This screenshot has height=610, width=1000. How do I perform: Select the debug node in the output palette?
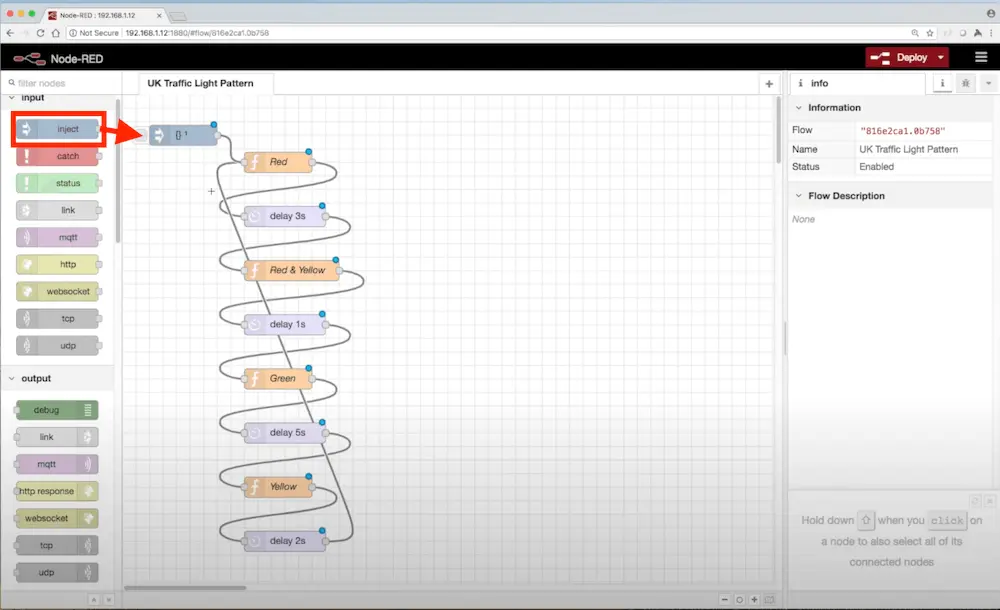click(x=55, y=410)
